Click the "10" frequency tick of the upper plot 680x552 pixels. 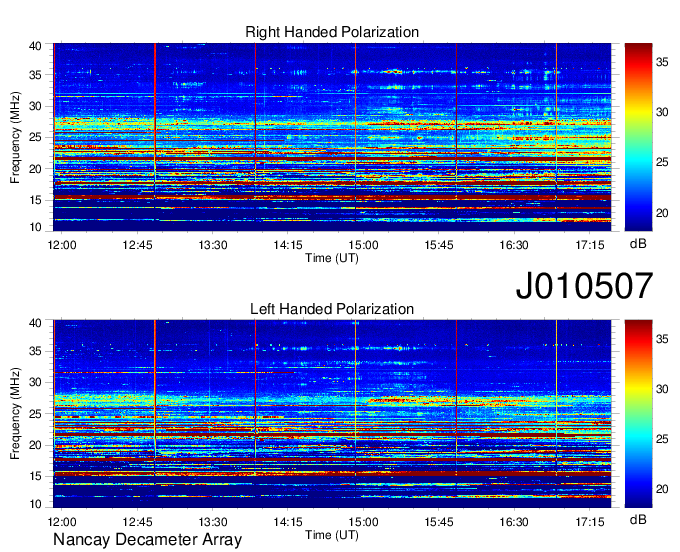coord(35,227)
